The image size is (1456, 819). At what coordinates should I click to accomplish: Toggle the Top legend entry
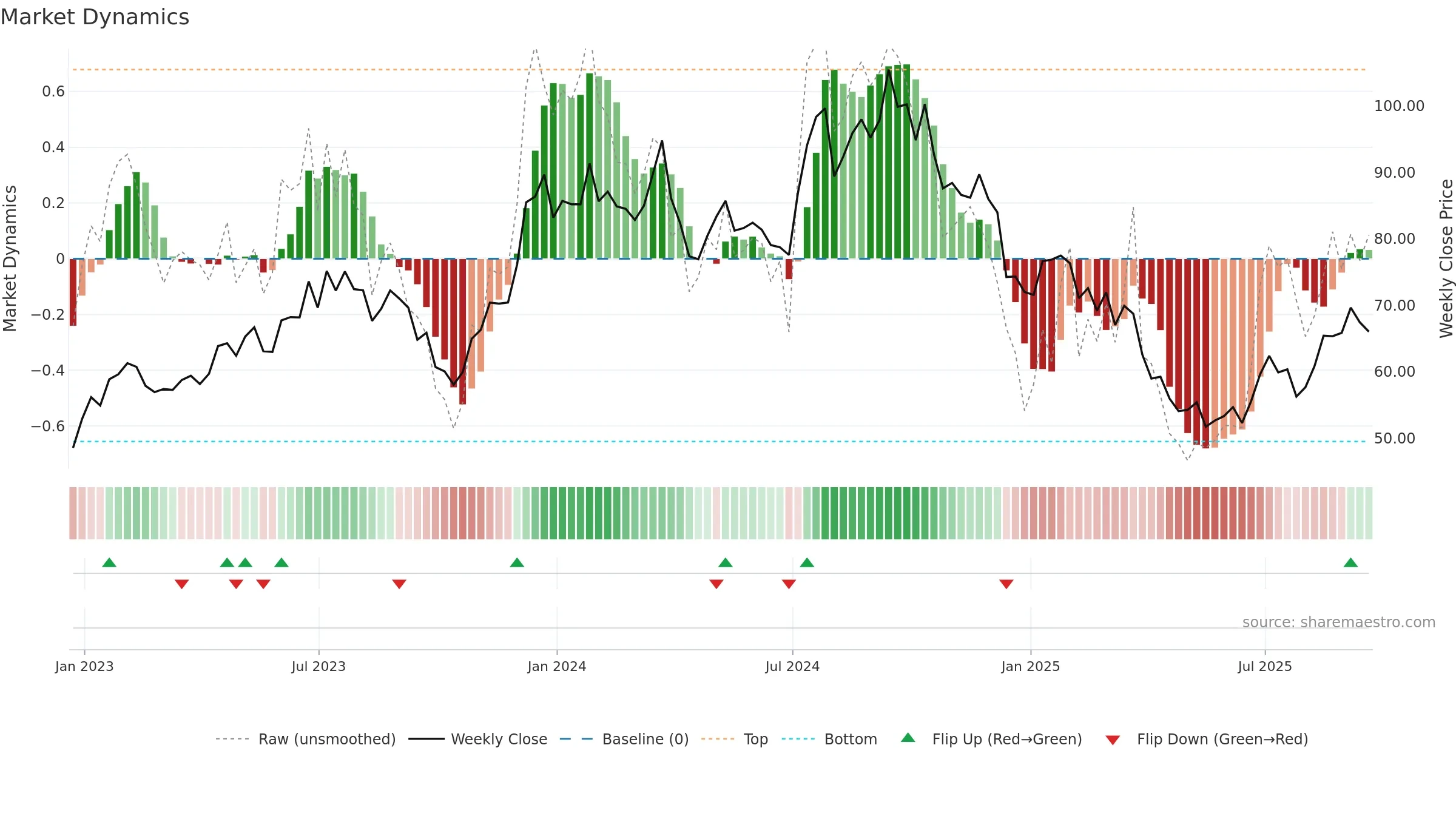(735, 739)
